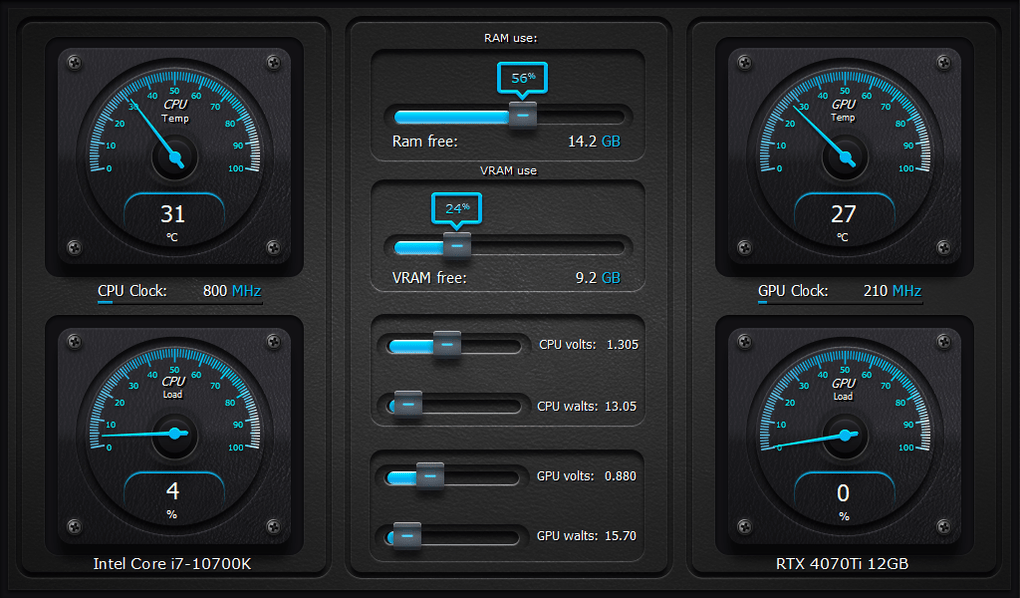This screenshot has height=598, width=1020.
Task: Click the 56% RAM use callout
Action: 522,77
